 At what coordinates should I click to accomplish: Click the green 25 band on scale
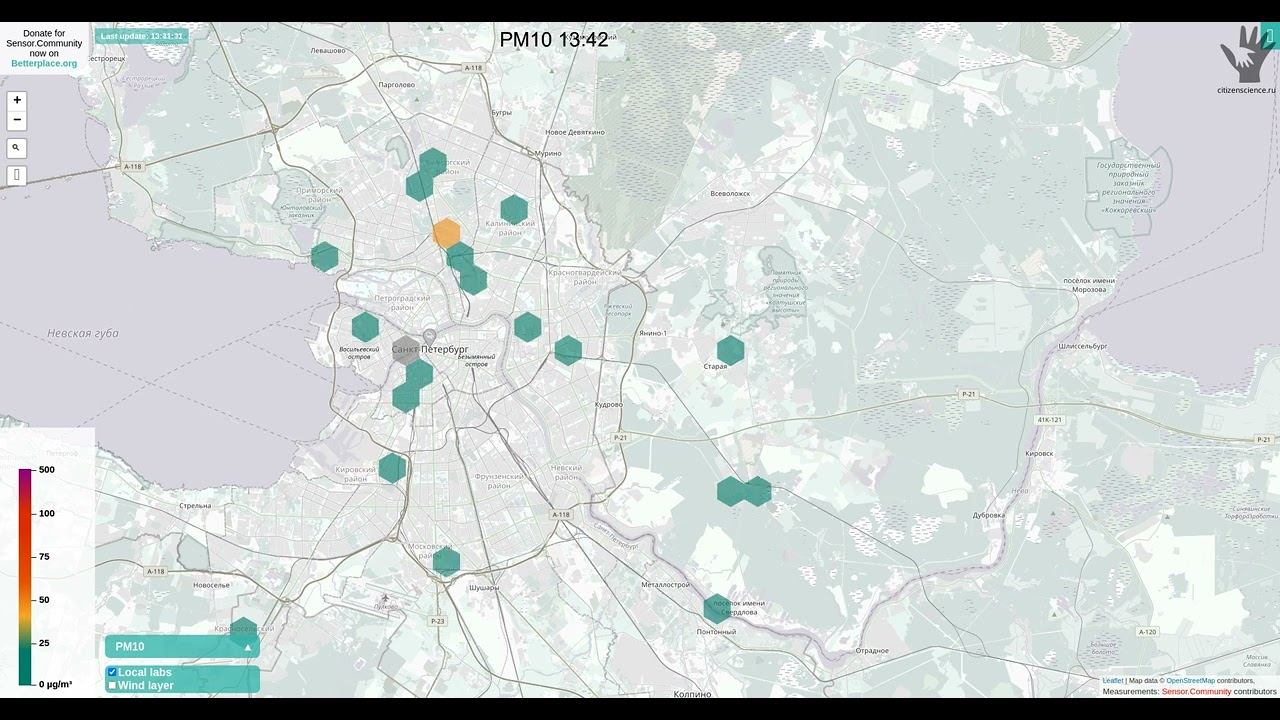25,643
